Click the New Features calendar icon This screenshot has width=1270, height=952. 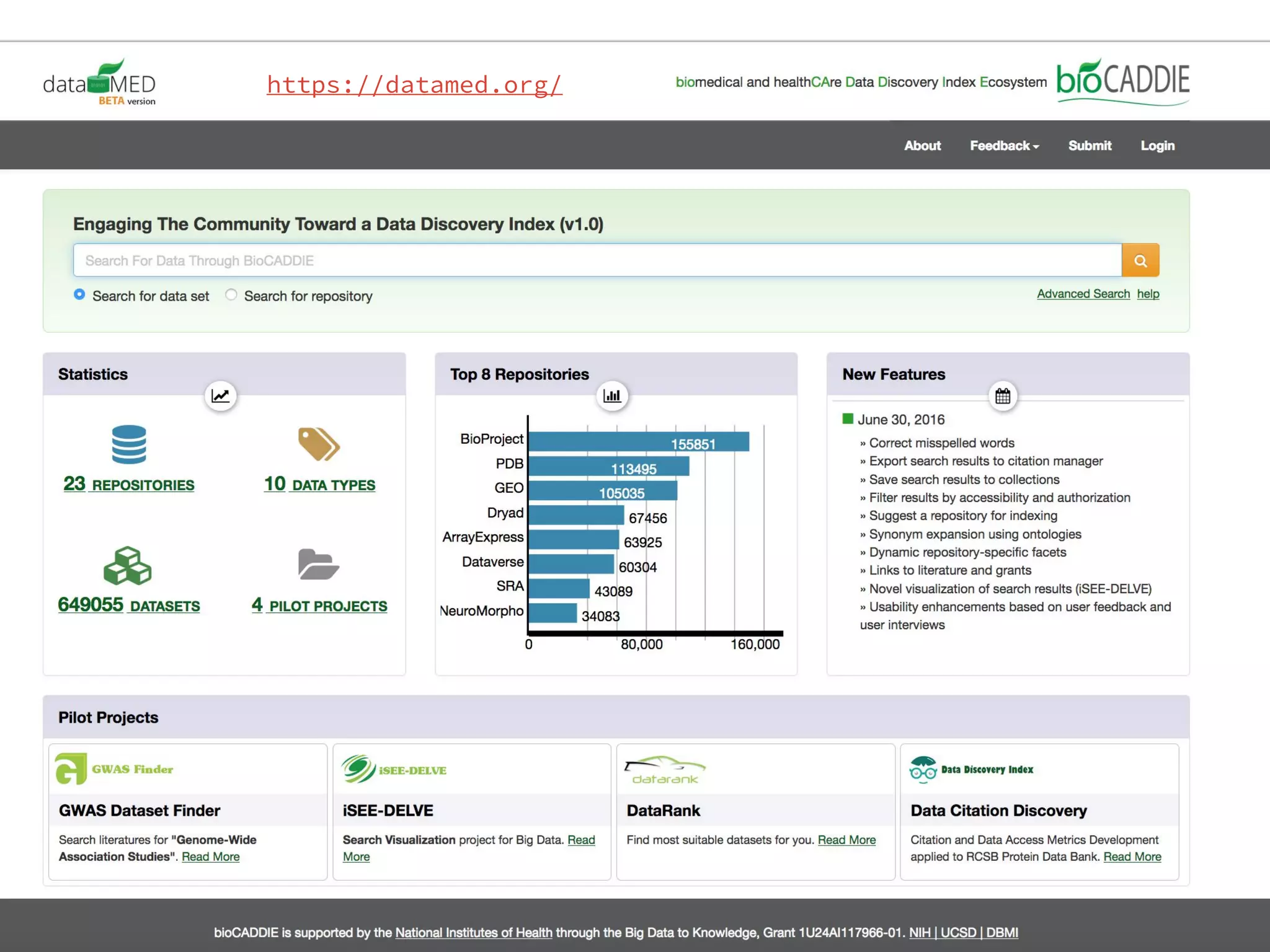coord(1002,395)
